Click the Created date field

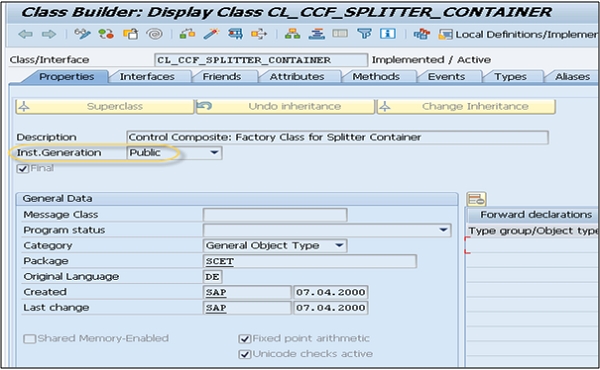331,292
